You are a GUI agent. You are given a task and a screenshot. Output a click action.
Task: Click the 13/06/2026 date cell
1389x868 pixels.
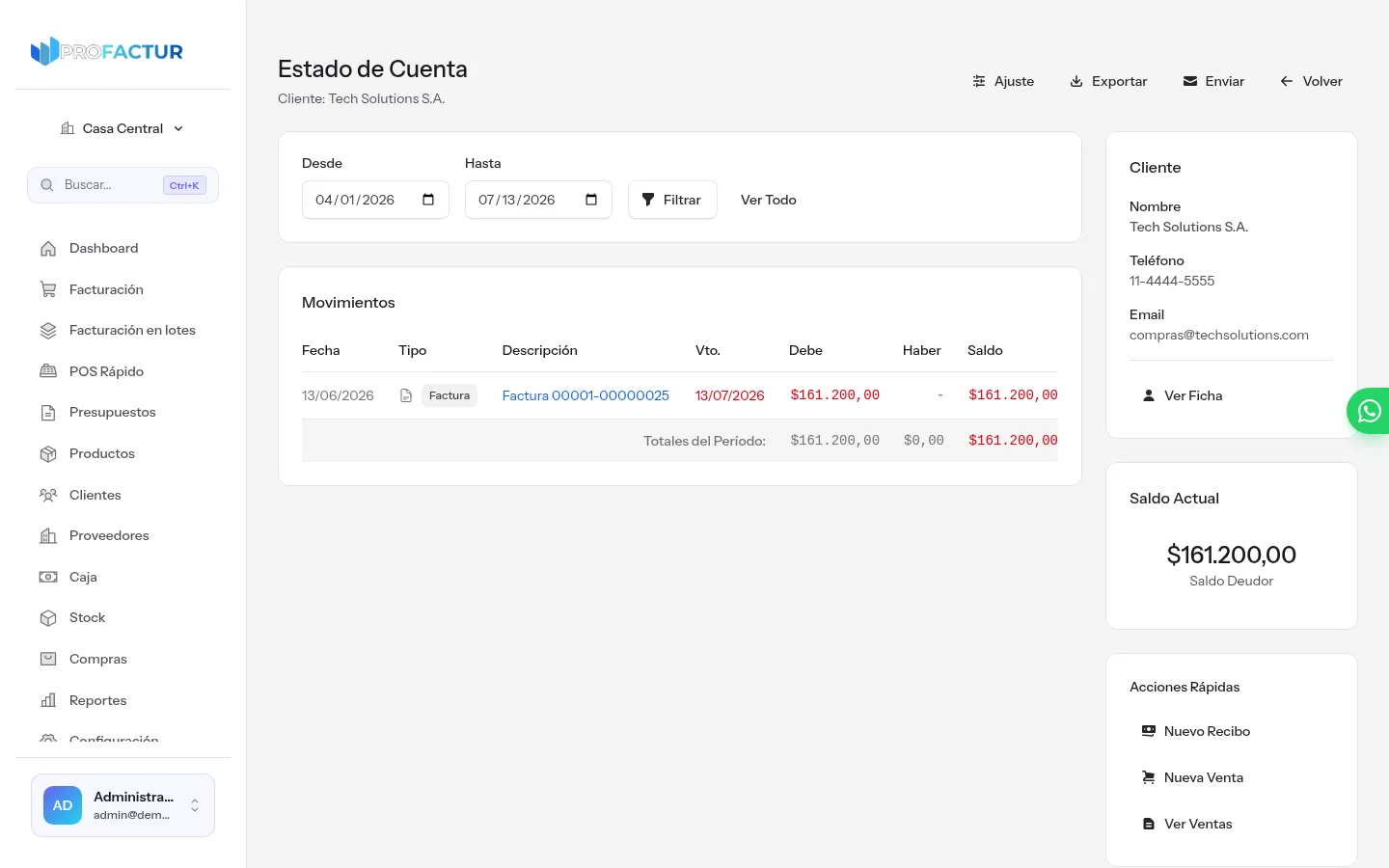[x=338, y=395]
